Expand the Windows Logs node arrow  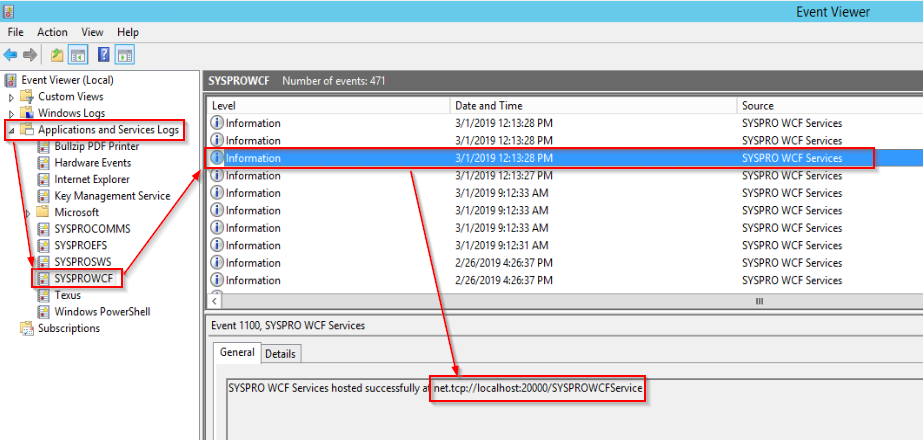11,114
